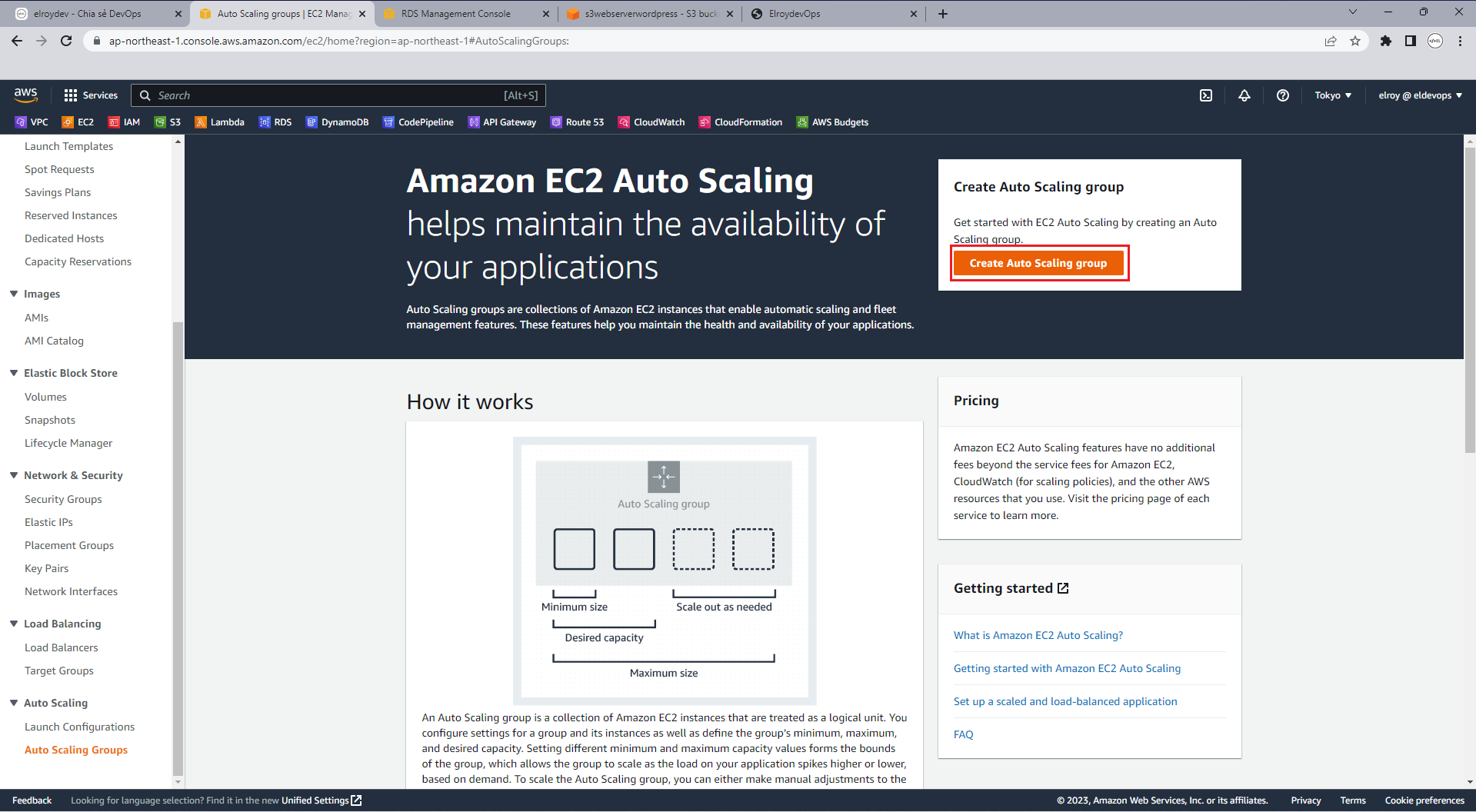
Task: Open Launch Configurations in sidebar
Action: coord(79,727)
